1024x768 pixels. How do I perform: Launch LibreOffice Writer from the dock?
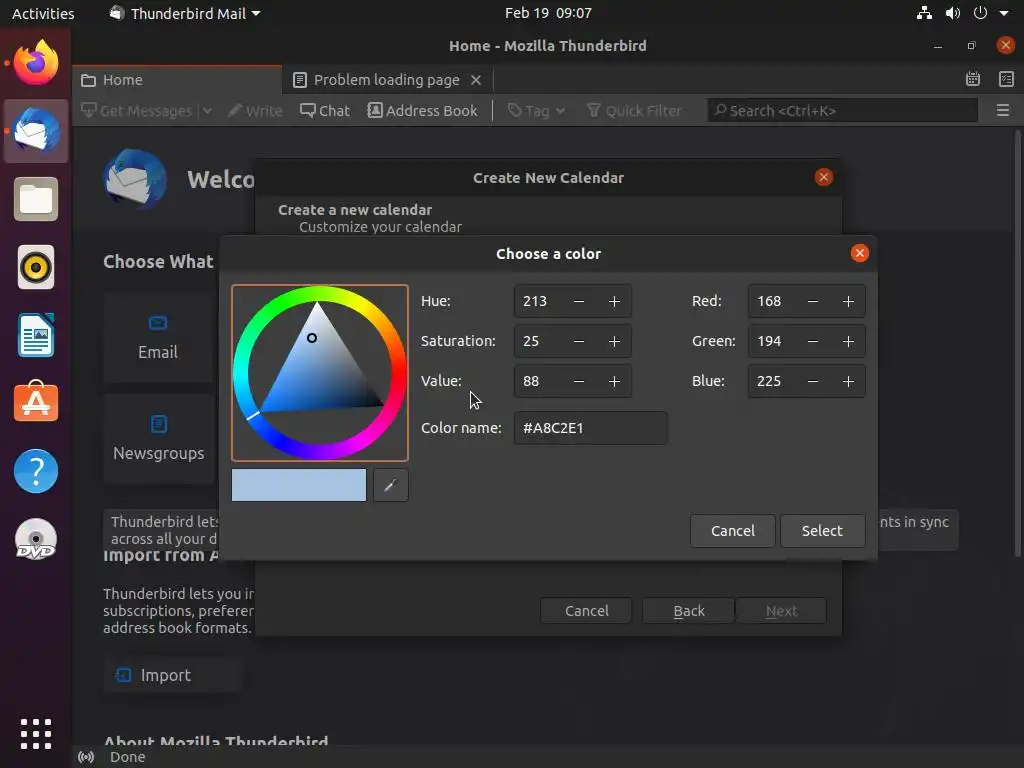[36, 335]
